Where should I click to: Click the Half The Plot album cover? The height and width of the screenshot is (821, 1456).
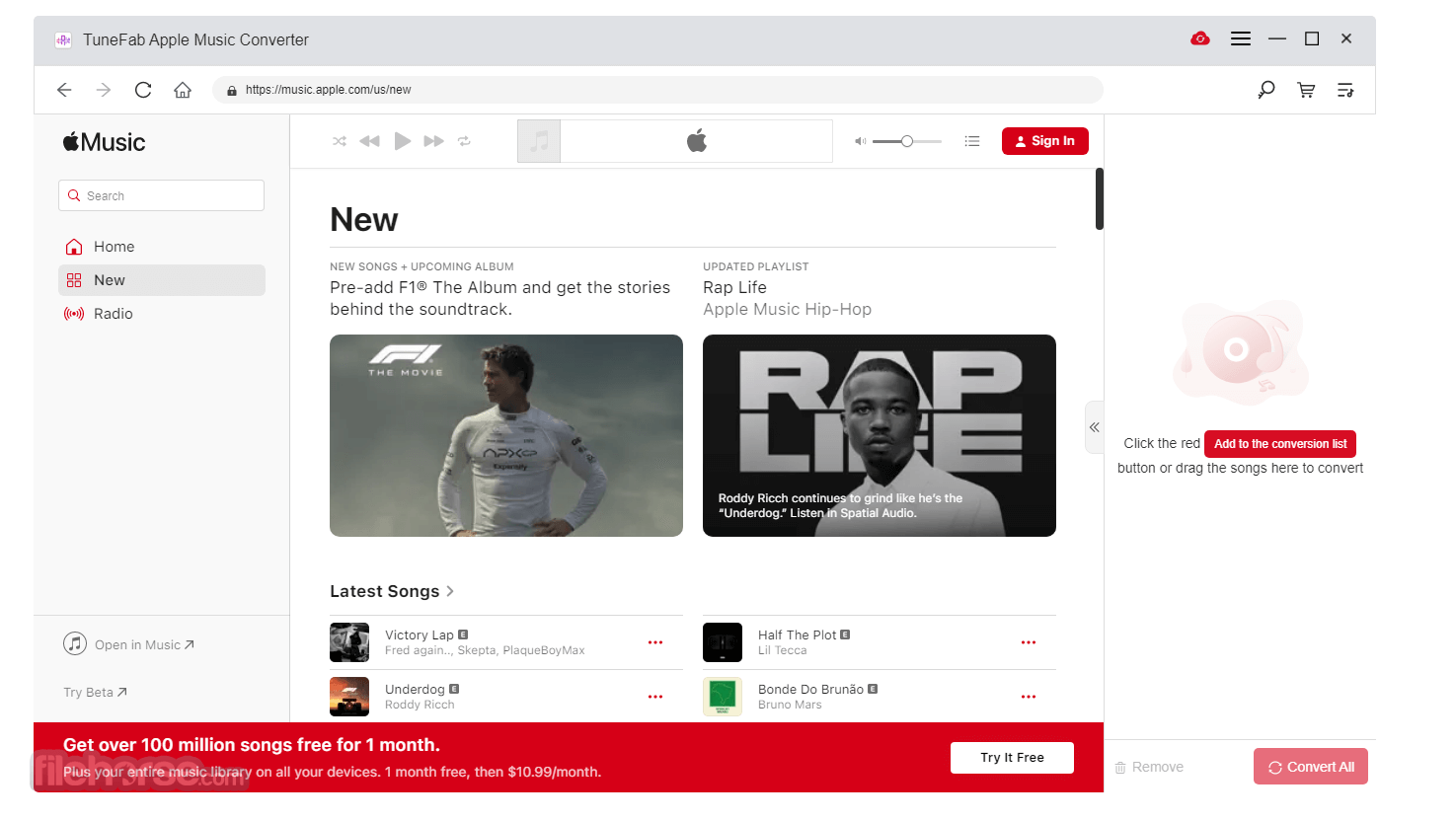(723, 642)
